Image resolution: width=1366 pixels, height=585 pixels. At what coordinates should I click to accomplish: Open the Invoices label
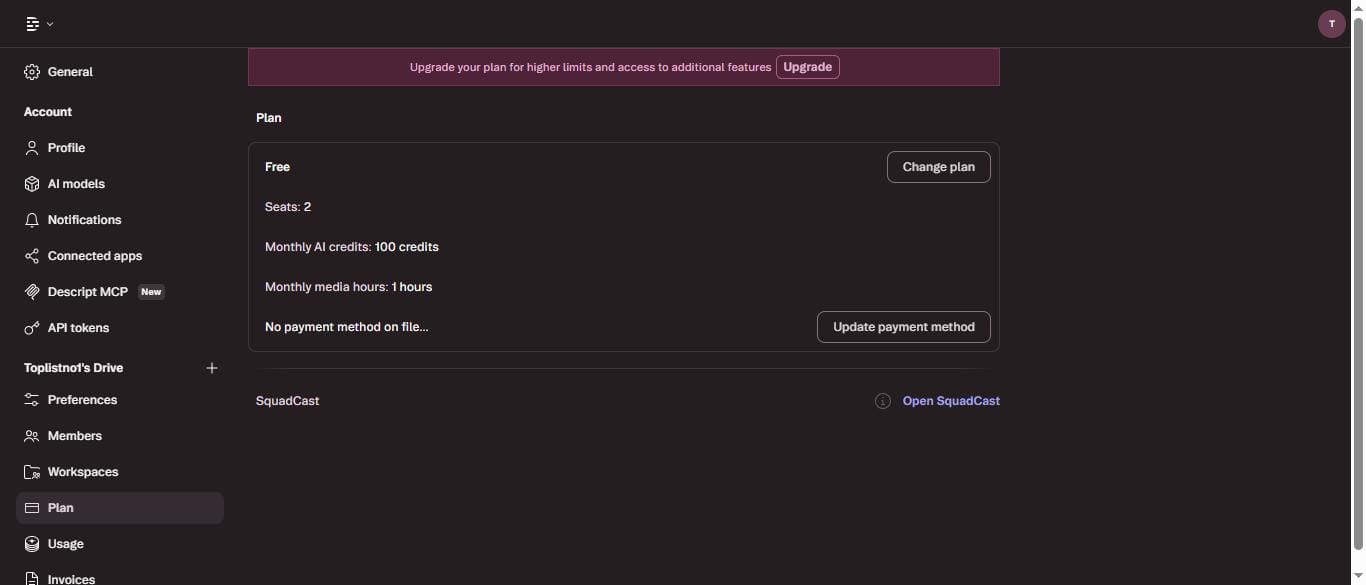(x=71, y=579)
